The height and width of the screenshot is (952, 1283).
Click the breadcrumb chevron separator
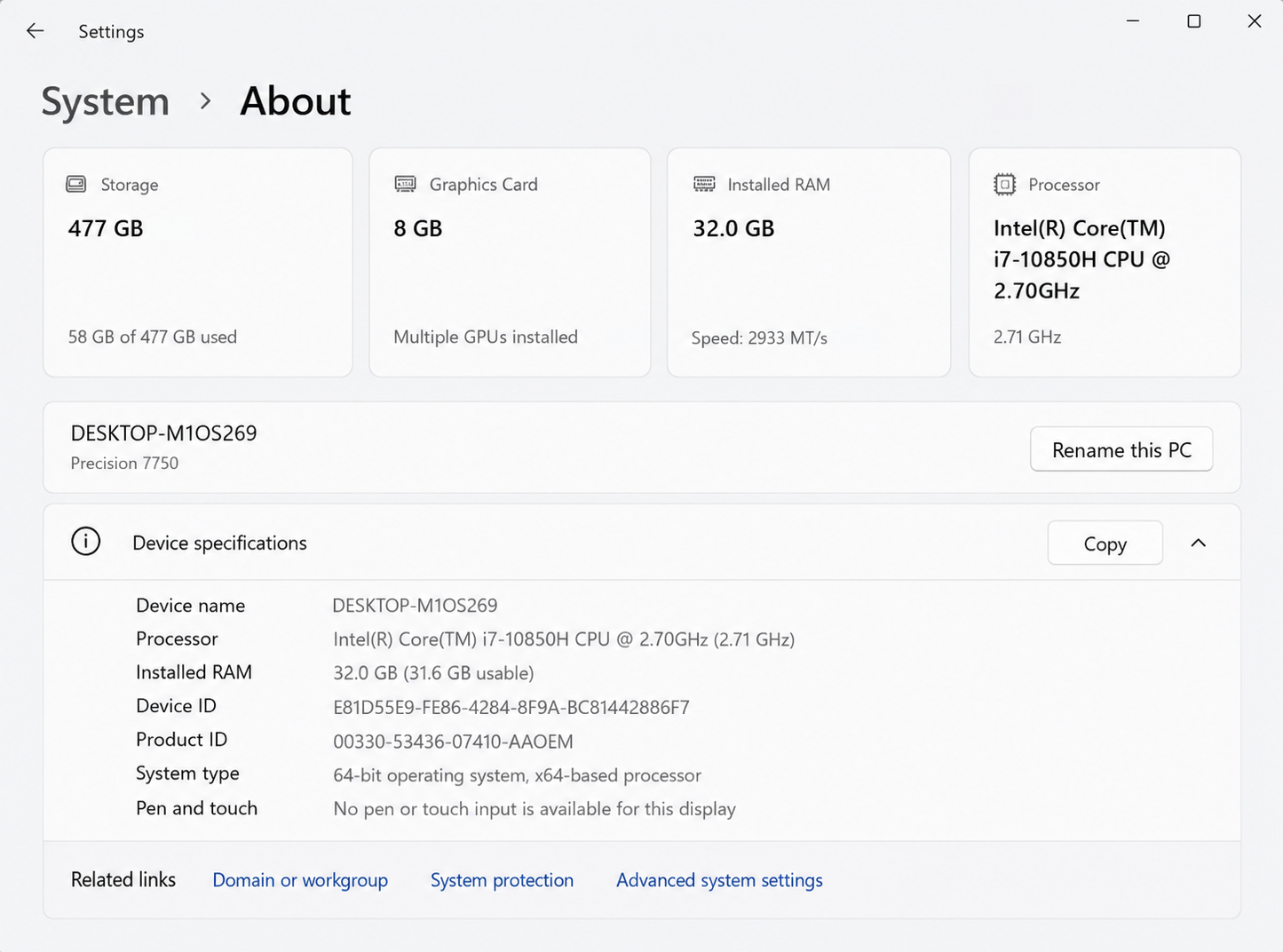205,101
